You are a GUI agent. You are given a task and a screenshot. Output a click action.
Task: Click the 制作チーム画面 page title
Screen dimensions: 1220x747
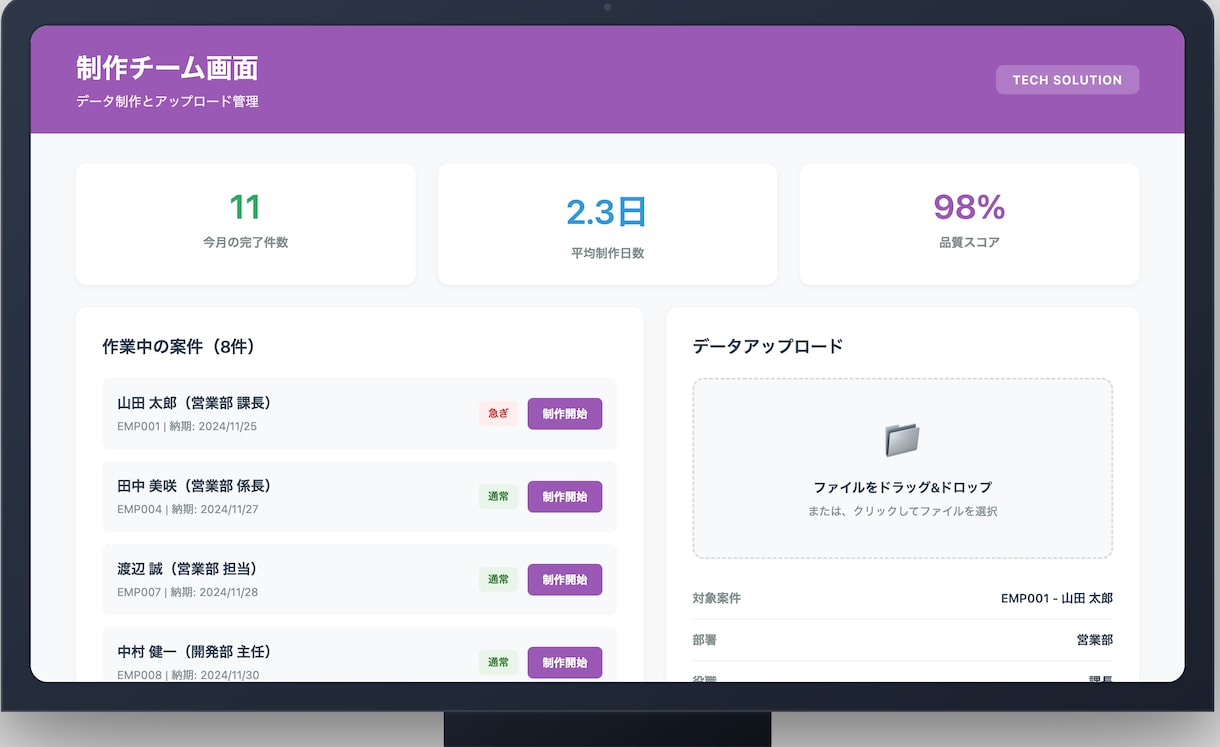(x=167, y=68)
